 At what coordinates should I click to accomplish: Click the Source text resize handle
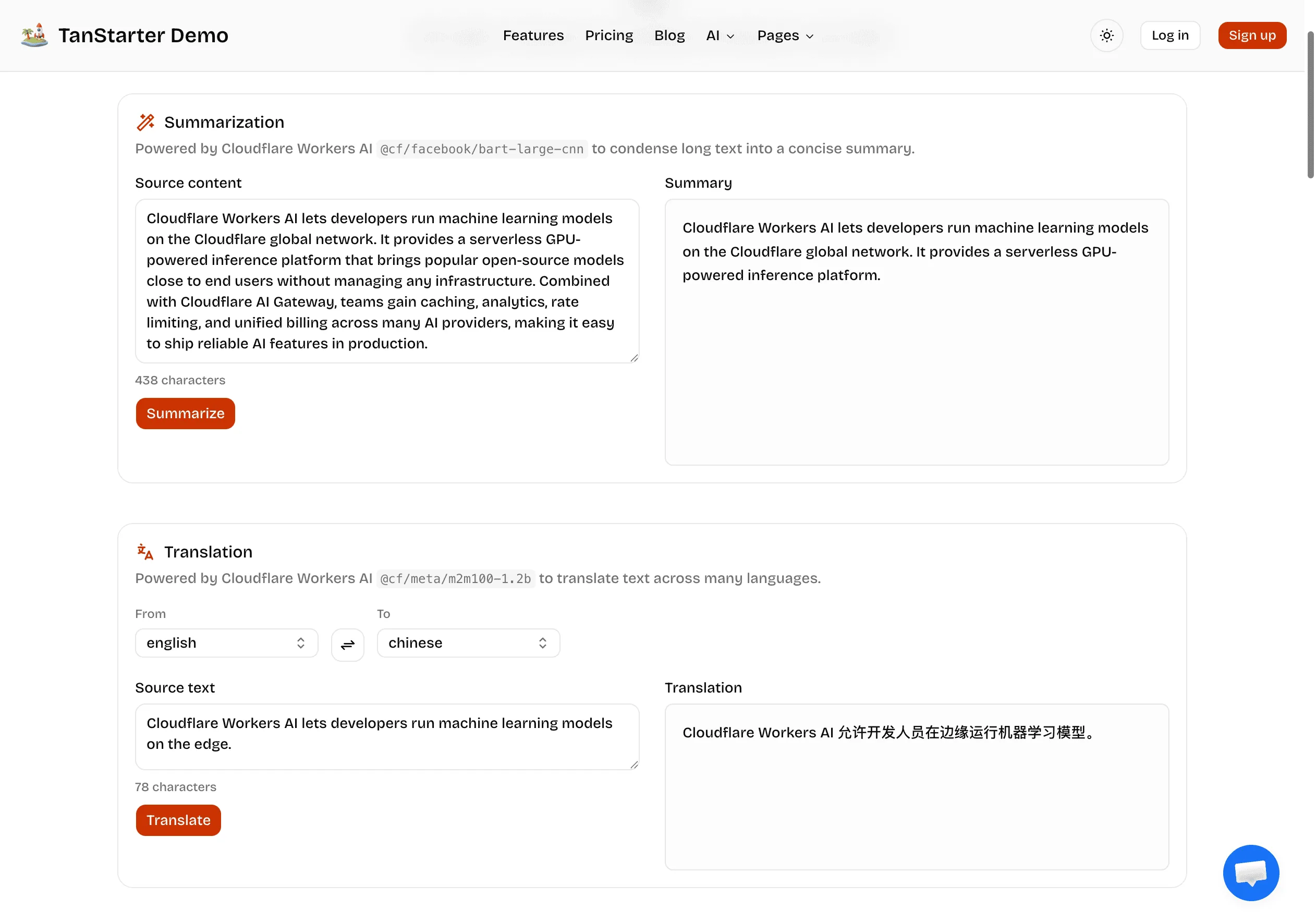coord(635,765)
